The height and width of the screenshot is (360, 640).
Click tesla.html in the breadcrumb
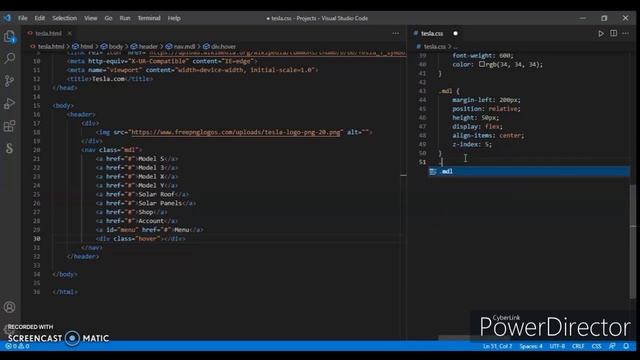51,47
